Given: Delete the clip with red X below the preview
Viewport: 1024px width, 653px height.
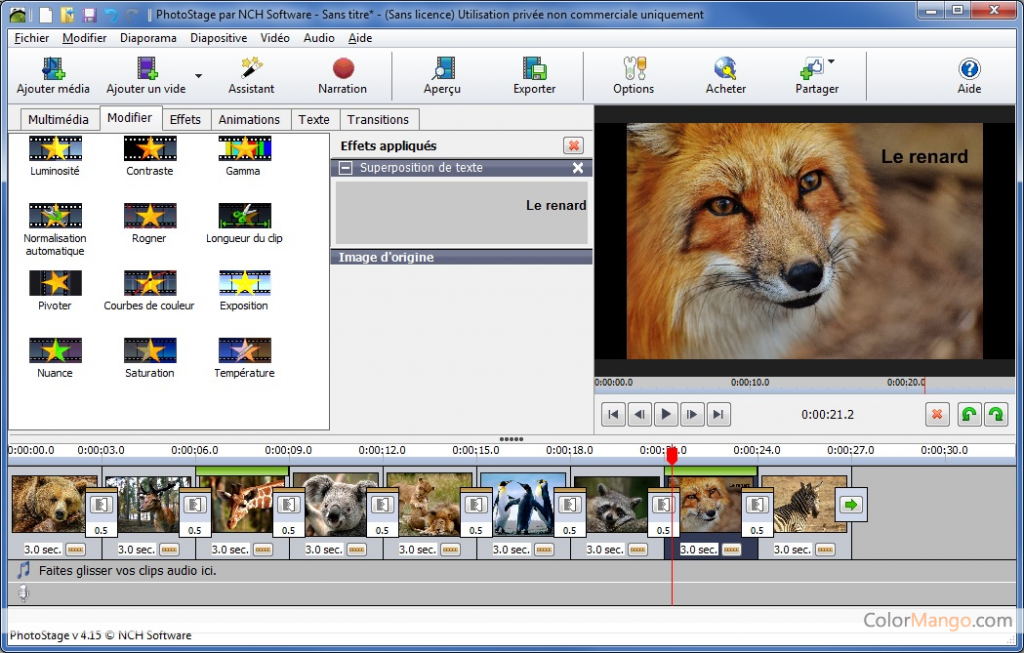Looking at the screenshot, I should [937, 414].
